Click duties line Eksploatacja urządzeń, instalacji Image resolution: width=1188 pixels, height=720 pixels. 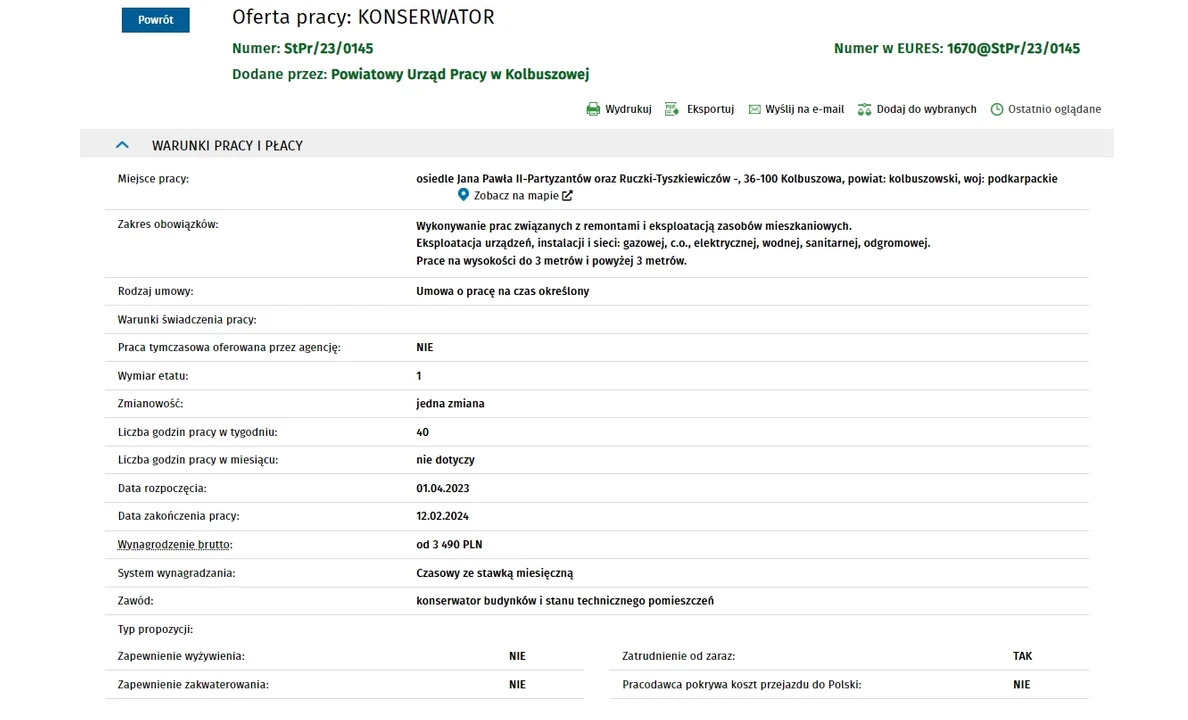click(673, 243)
